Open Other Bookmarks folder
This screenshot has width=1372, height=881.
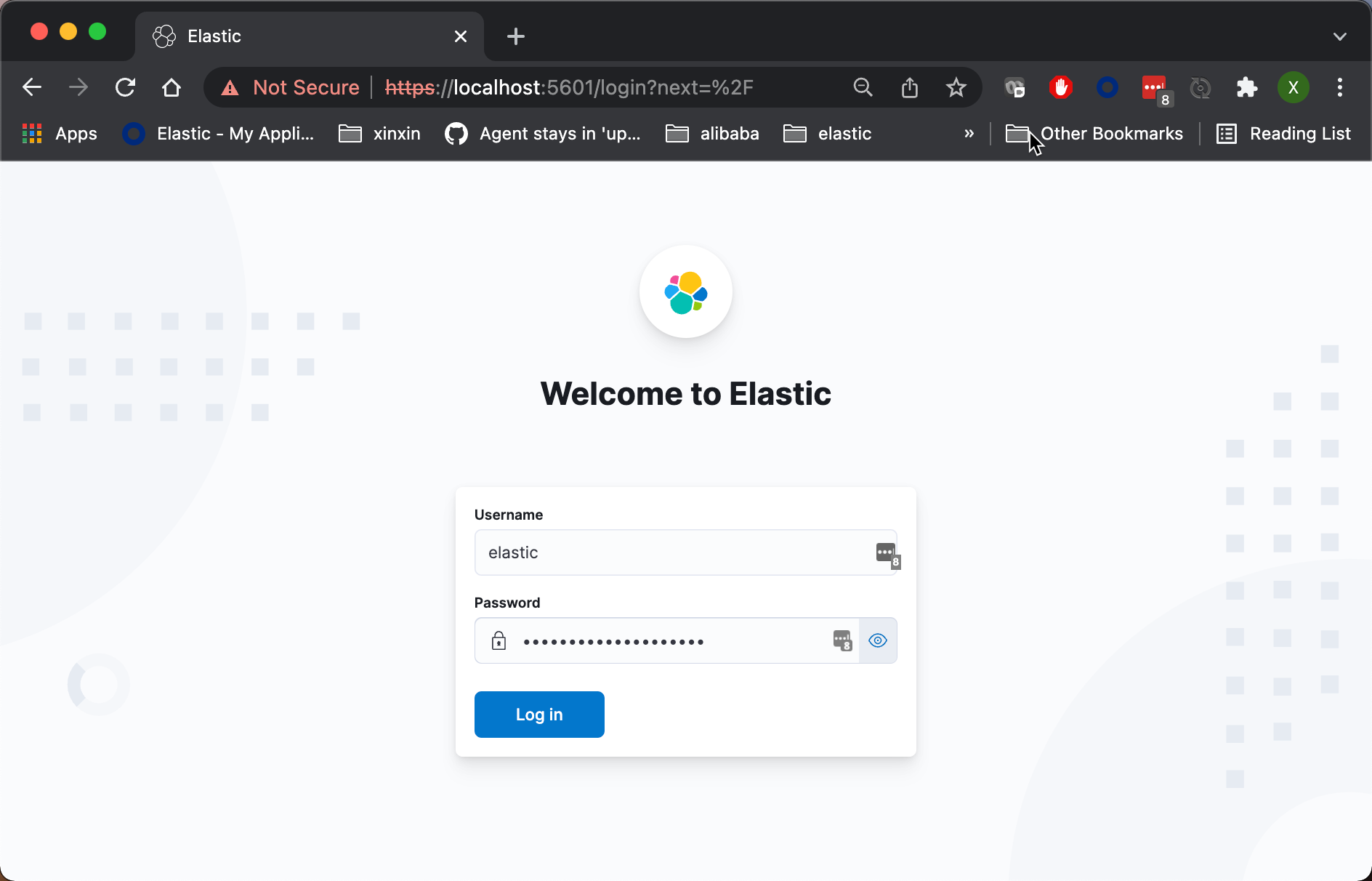1094,134
